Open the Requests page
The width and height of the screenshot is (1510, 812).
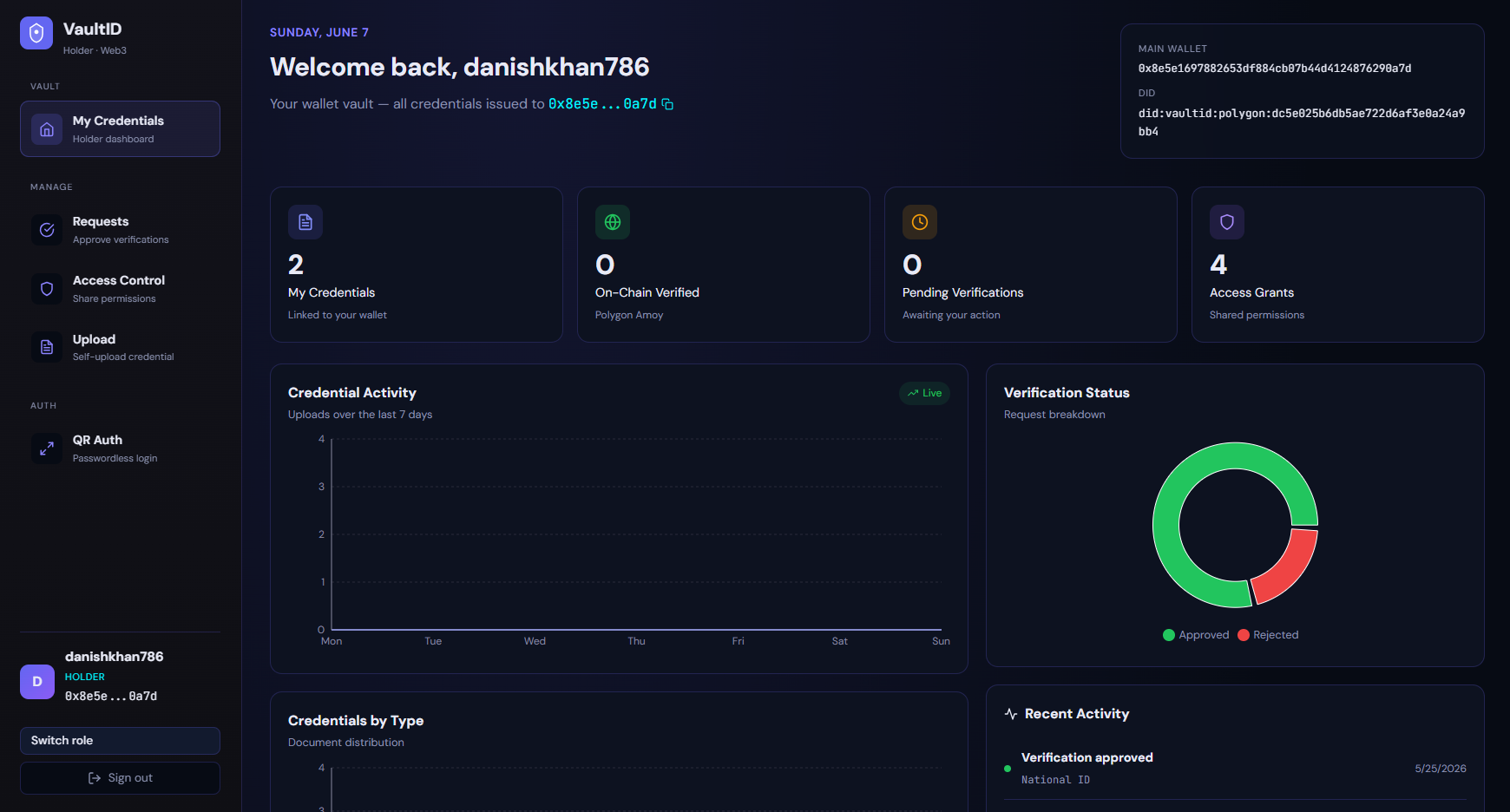tap(120, 230)
